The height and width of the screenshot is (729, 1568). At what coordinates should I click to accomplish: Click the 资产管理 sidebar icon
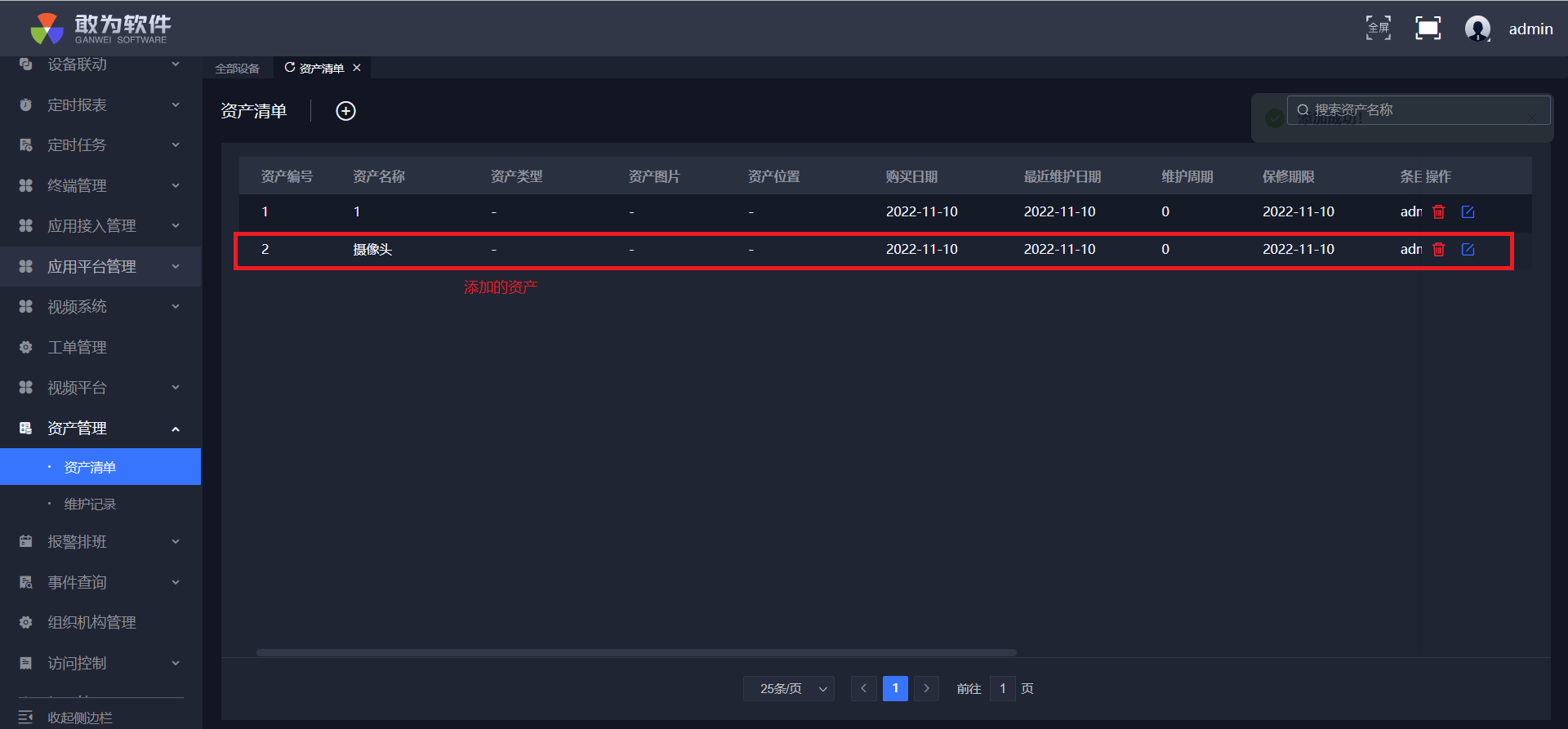click(x=26, y=428)
